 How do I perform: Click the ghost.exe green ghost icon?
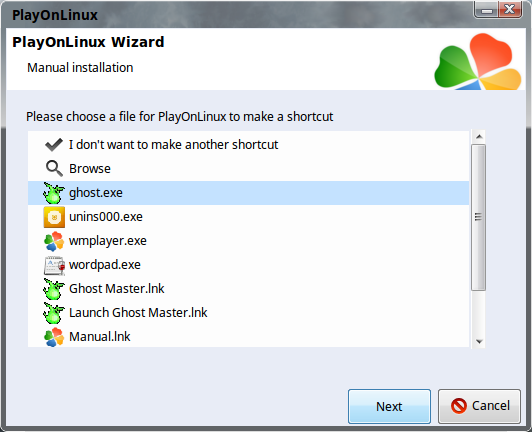click(54, 193)
